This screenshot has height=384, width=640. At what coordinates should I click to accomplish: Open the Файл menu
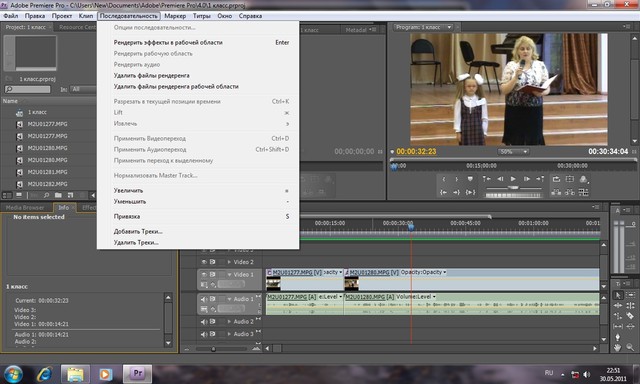click(11, 16)
